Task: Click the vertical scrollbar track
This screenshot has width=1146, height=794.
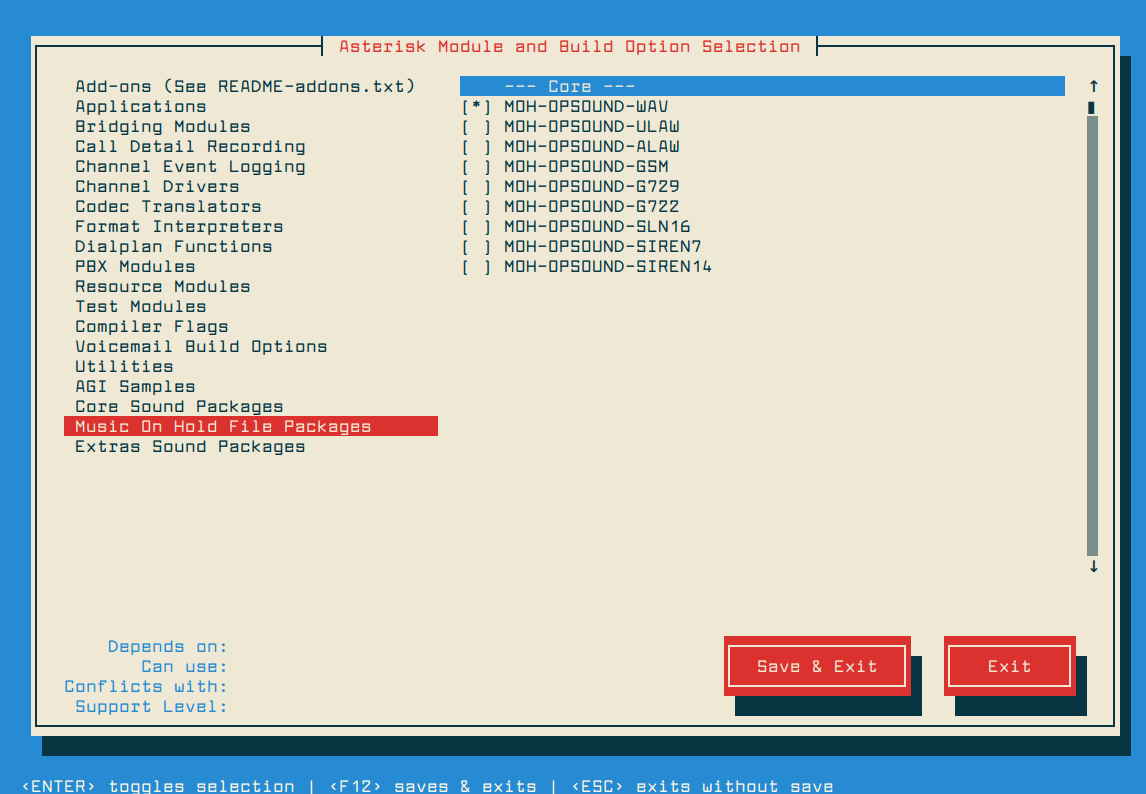Action: pyautogui.click(x=1093, y=330)
